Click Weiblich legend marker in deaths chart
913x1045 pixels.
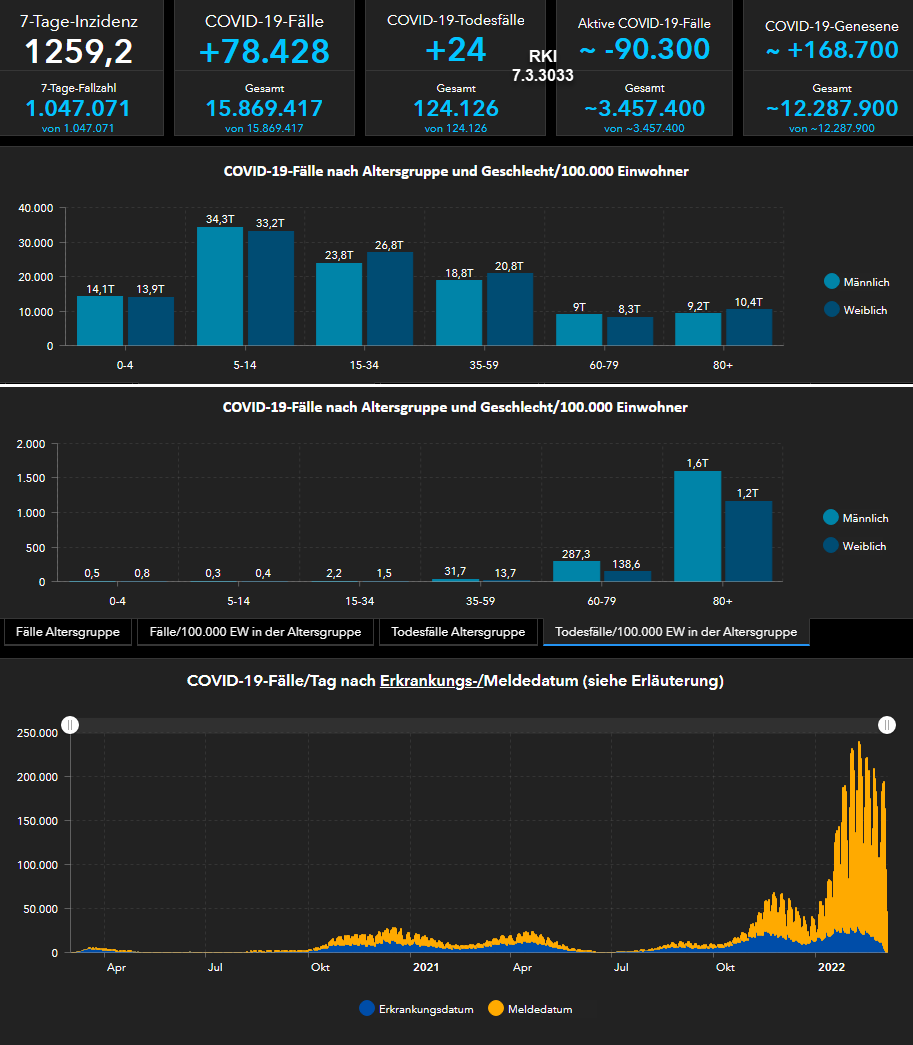(831, 546)
